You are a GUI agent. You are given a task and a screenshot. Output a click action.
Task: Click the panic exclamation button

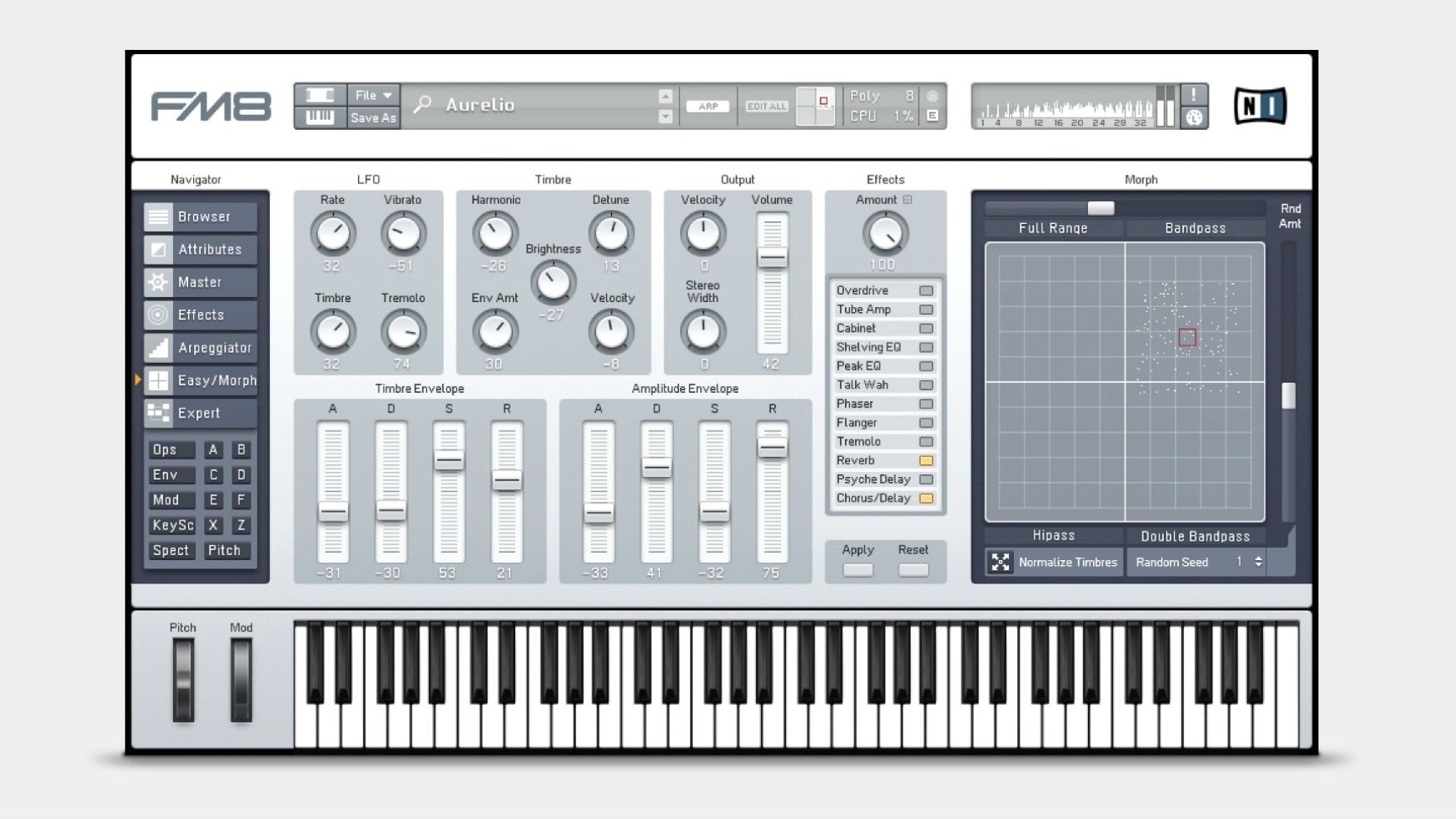tap(1194, 95)
